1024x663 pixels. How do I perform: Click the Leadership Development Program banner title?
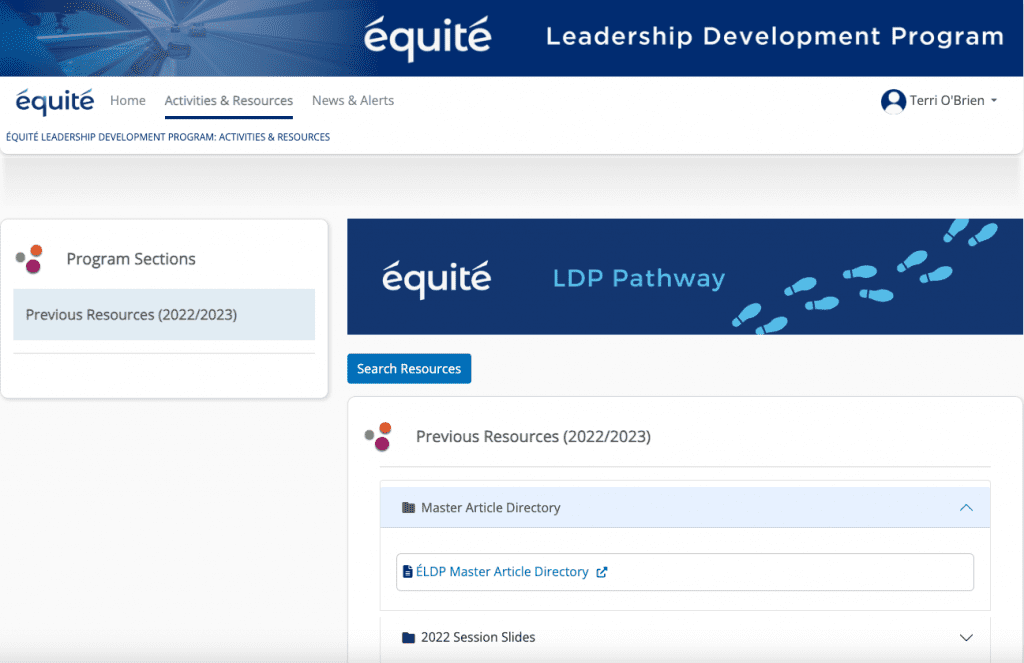[775, 37]
